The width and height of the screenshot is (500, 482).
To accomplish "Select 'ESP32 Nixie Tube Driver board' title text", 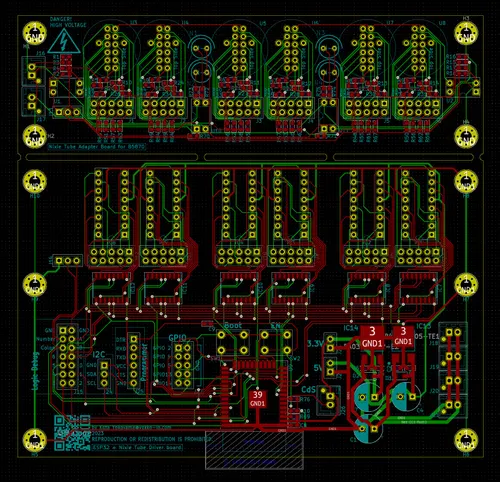I will point(137,447).
